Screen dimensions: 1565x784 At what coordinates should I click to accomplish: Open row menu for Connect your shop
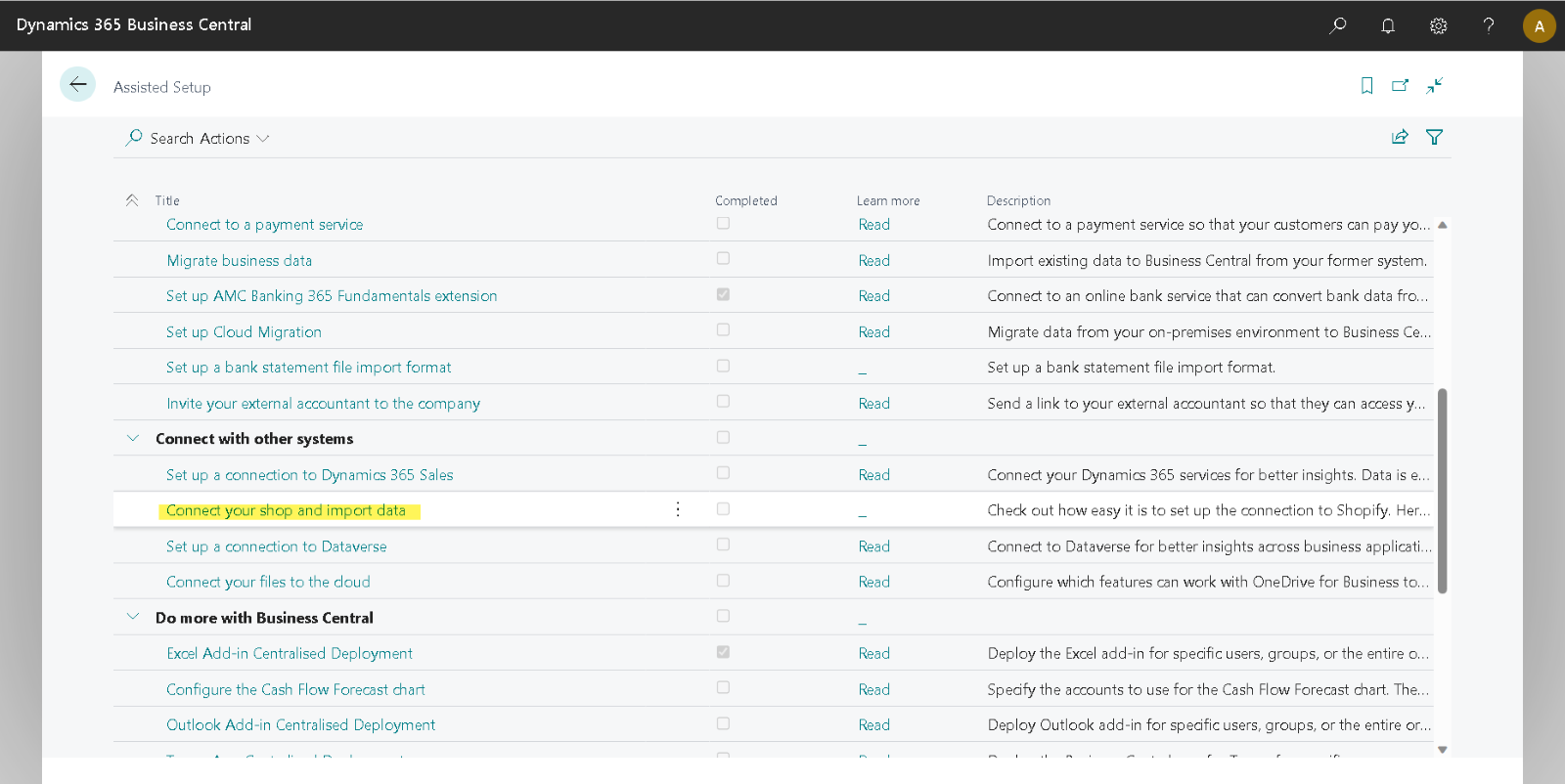[x=678, y=509]
